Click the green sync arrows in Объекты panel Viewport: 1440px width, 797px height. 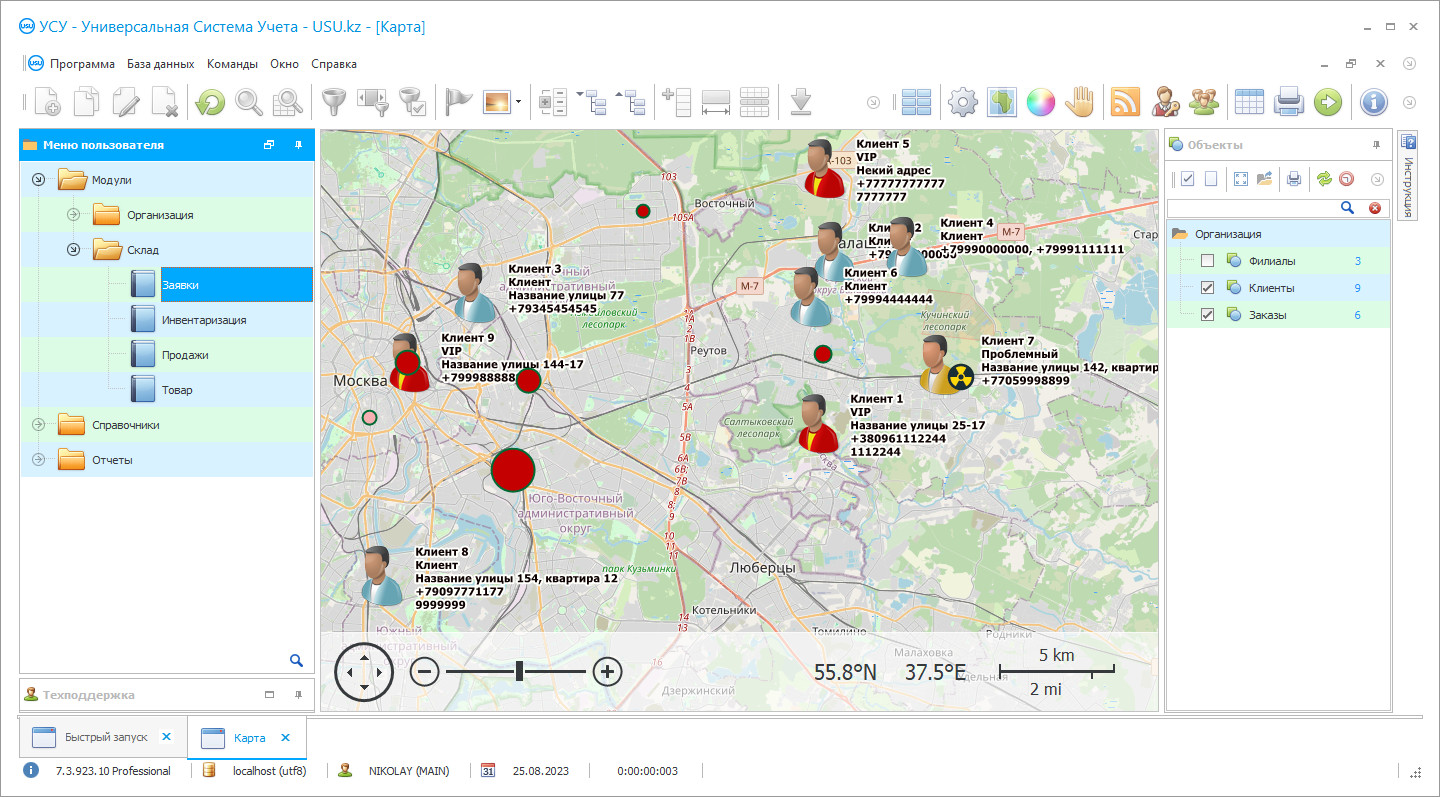click(1324, 179)
